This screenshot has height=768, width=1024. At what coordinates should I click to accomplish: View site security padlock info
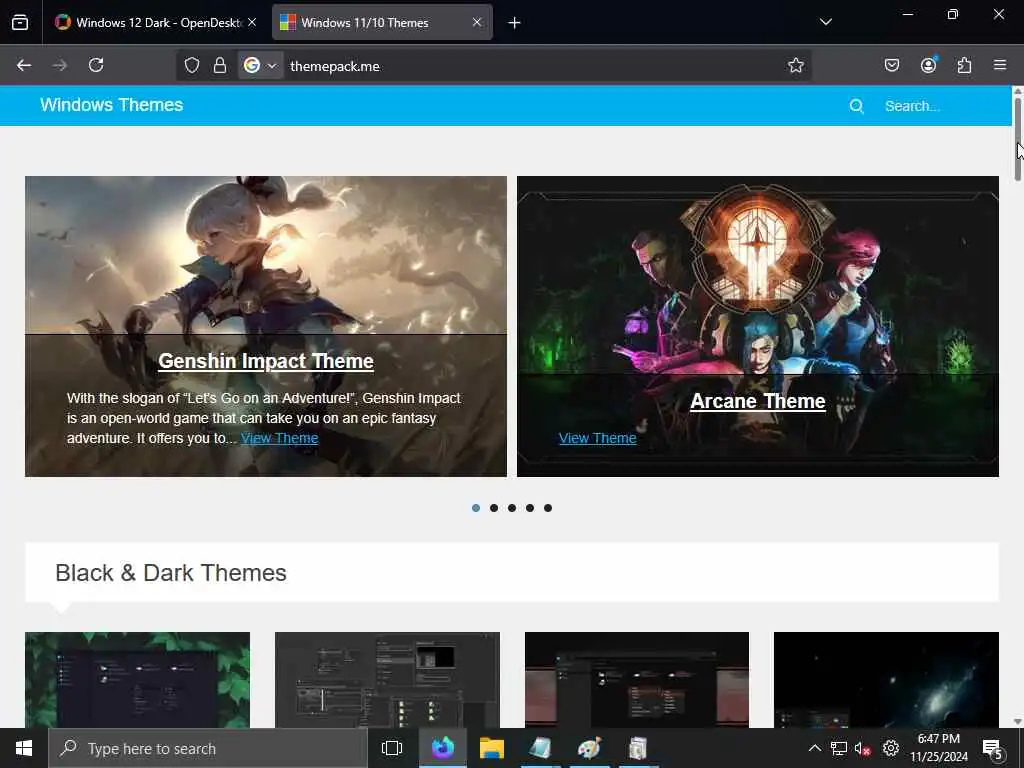coord(220,65)
